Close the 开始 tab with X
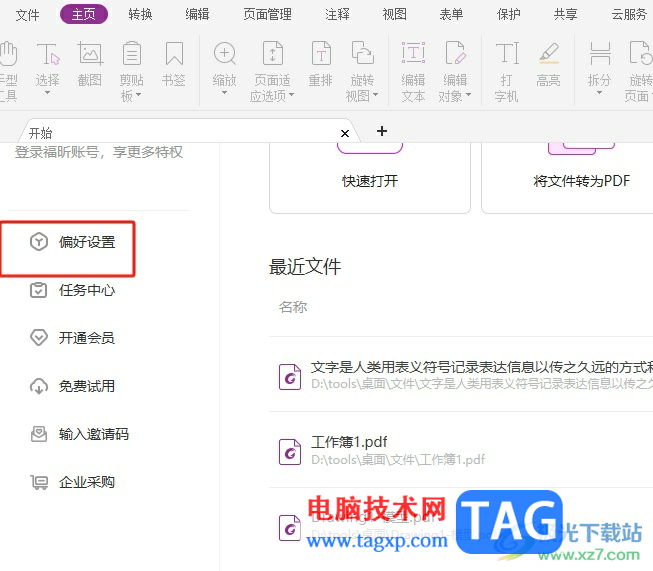Image resolution: width=653 pixels, height=571 pixels. click(x=345, y=133)
